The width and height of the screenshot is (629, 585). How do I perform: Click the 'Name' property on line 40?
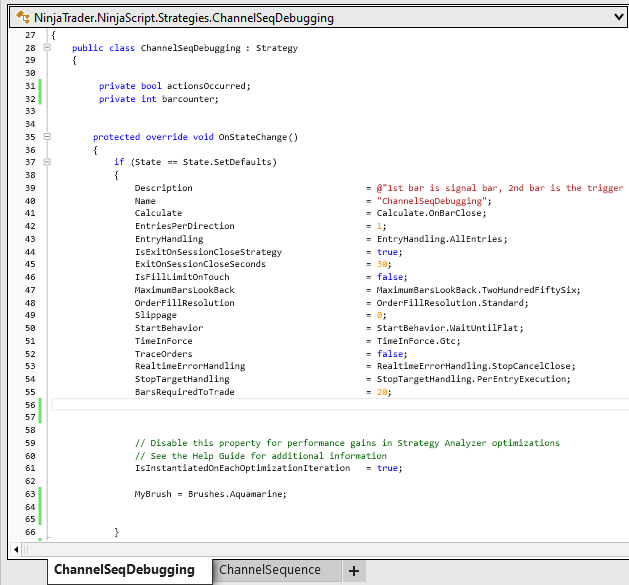(x=145, y=201)
